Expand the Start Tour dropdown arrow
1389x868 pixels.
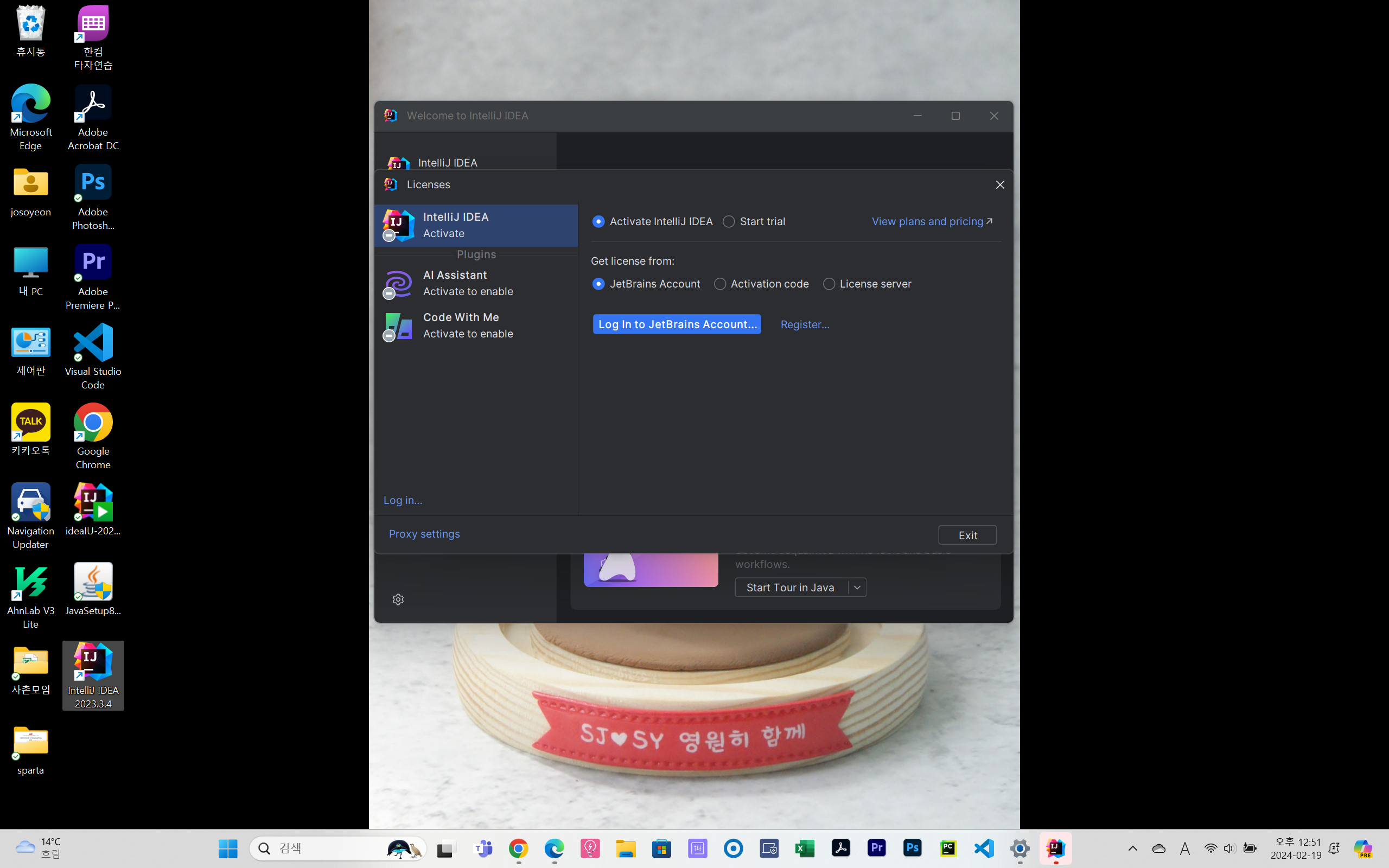pos(857,588)
